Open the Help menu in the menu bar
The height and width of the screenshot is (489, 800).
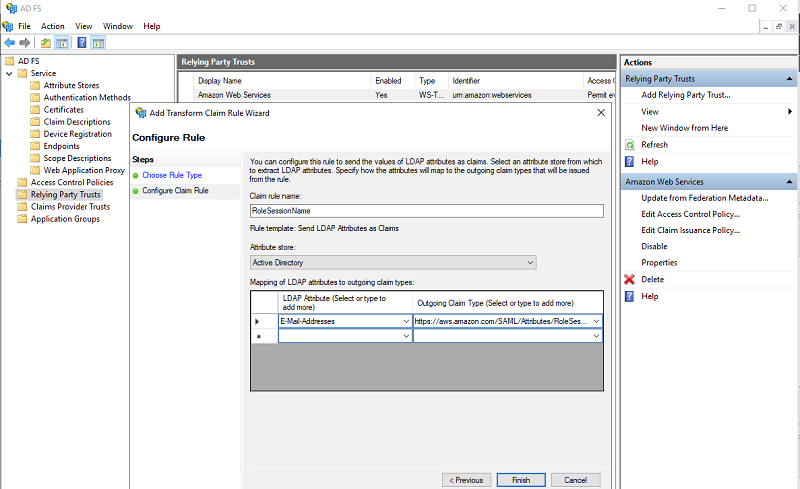(152, 26)
